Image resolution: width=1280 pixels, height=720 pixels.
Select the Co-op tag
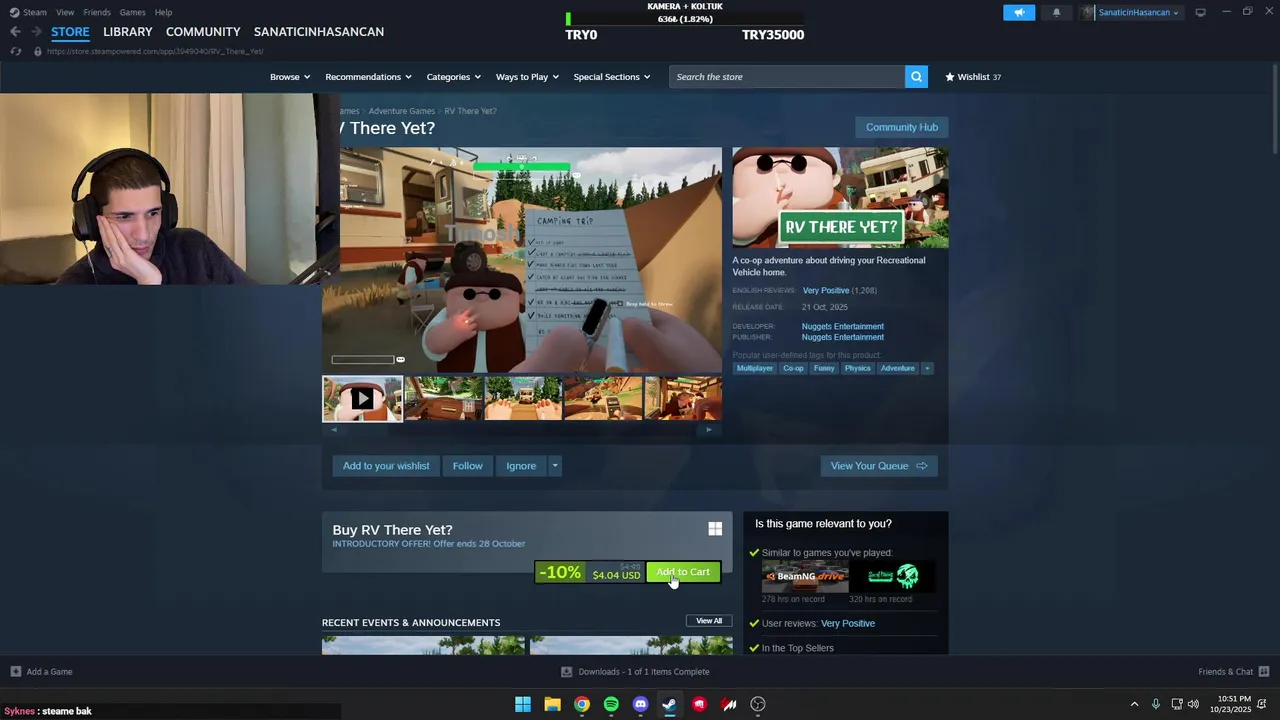(x=793, y=368)
